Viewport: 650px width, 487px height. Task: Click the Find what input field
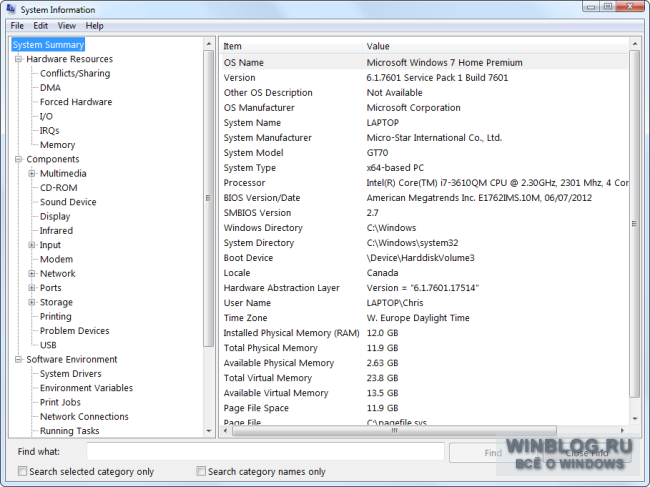tap(265, 451)
